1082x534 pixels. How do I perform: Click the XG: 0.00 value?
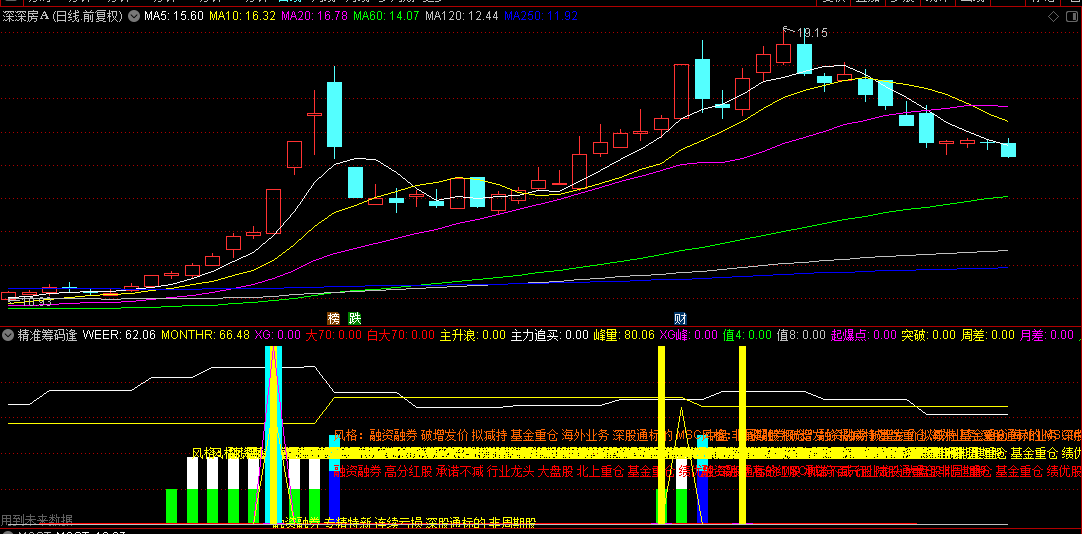(277, 335)
